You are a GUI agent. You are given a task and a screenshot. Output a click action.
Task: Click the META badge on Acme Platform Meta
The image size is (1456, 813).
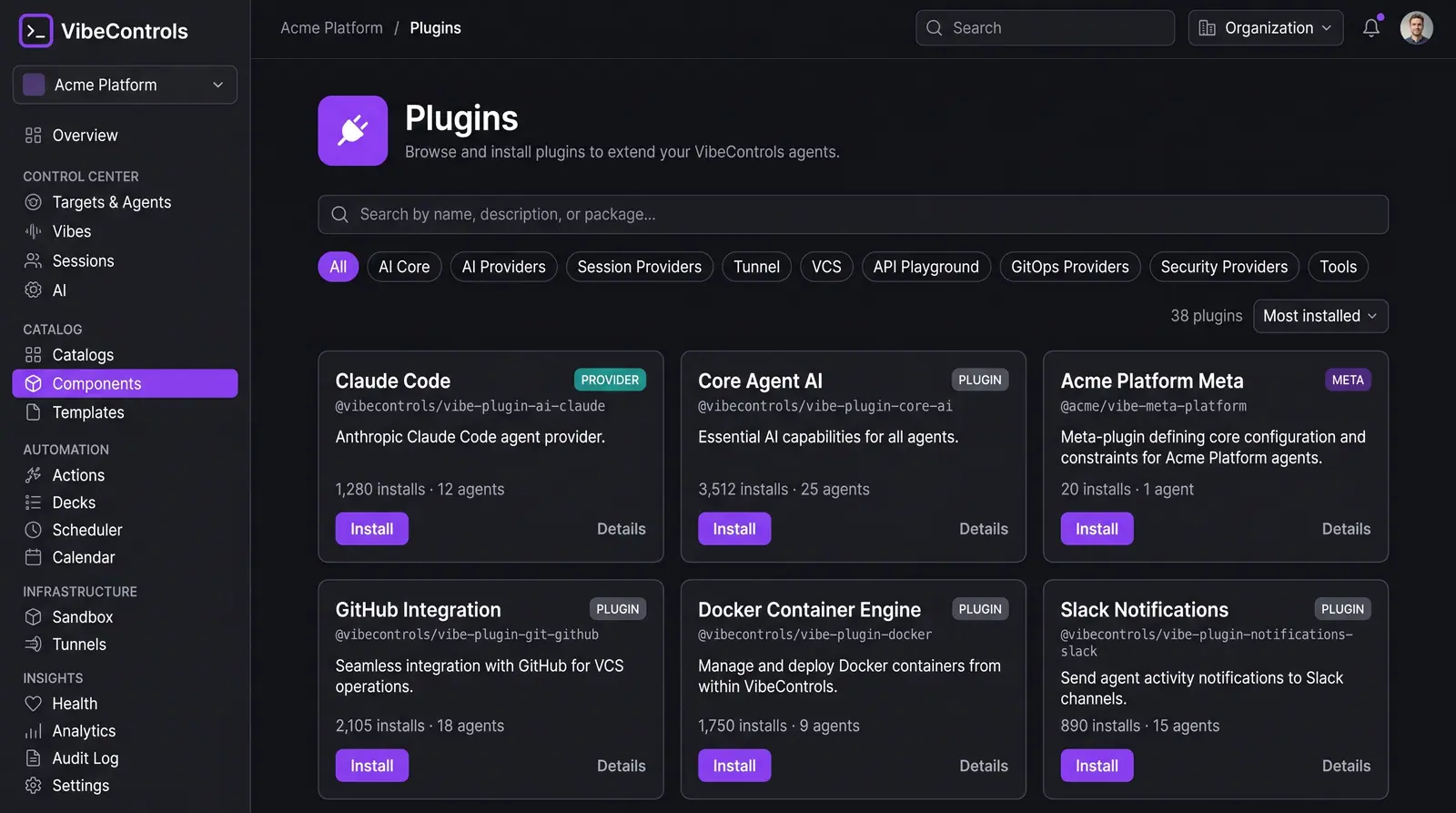tap(1348, 380)
